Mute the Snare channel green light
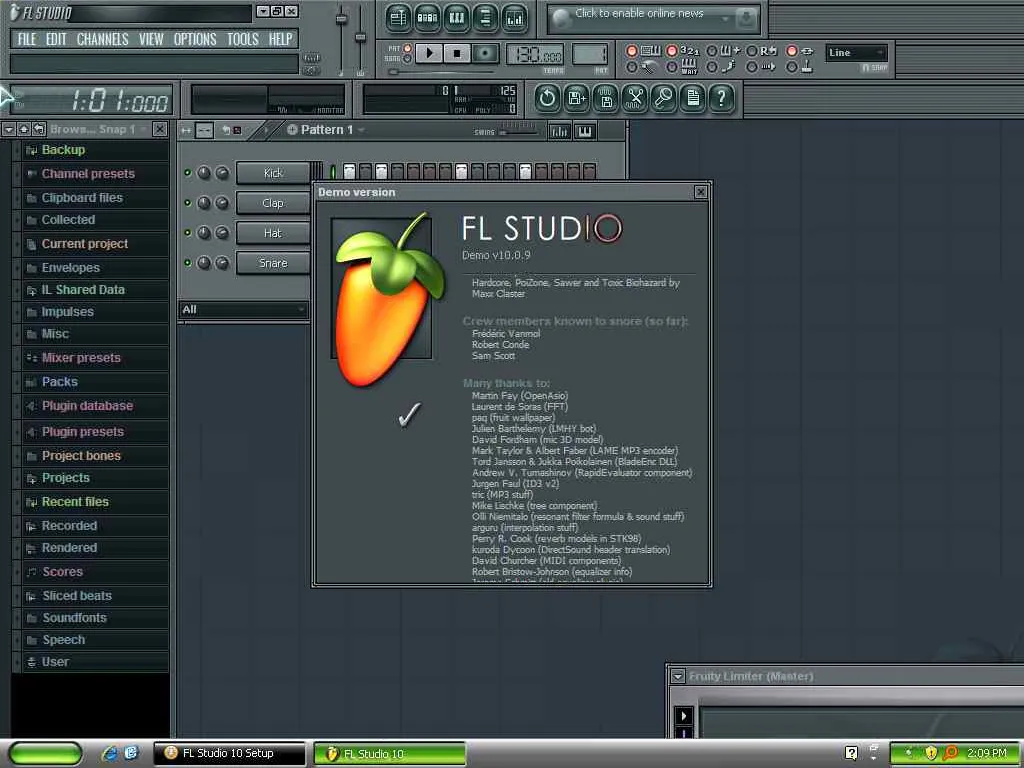The image size is (1024, 768). 187,263
